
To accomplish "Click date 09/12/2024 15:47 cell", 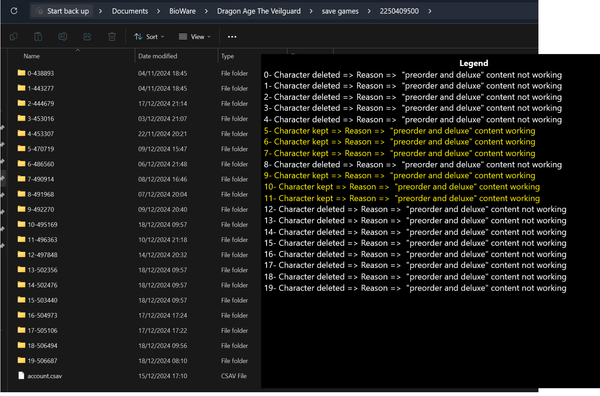I will coord(163,149).
